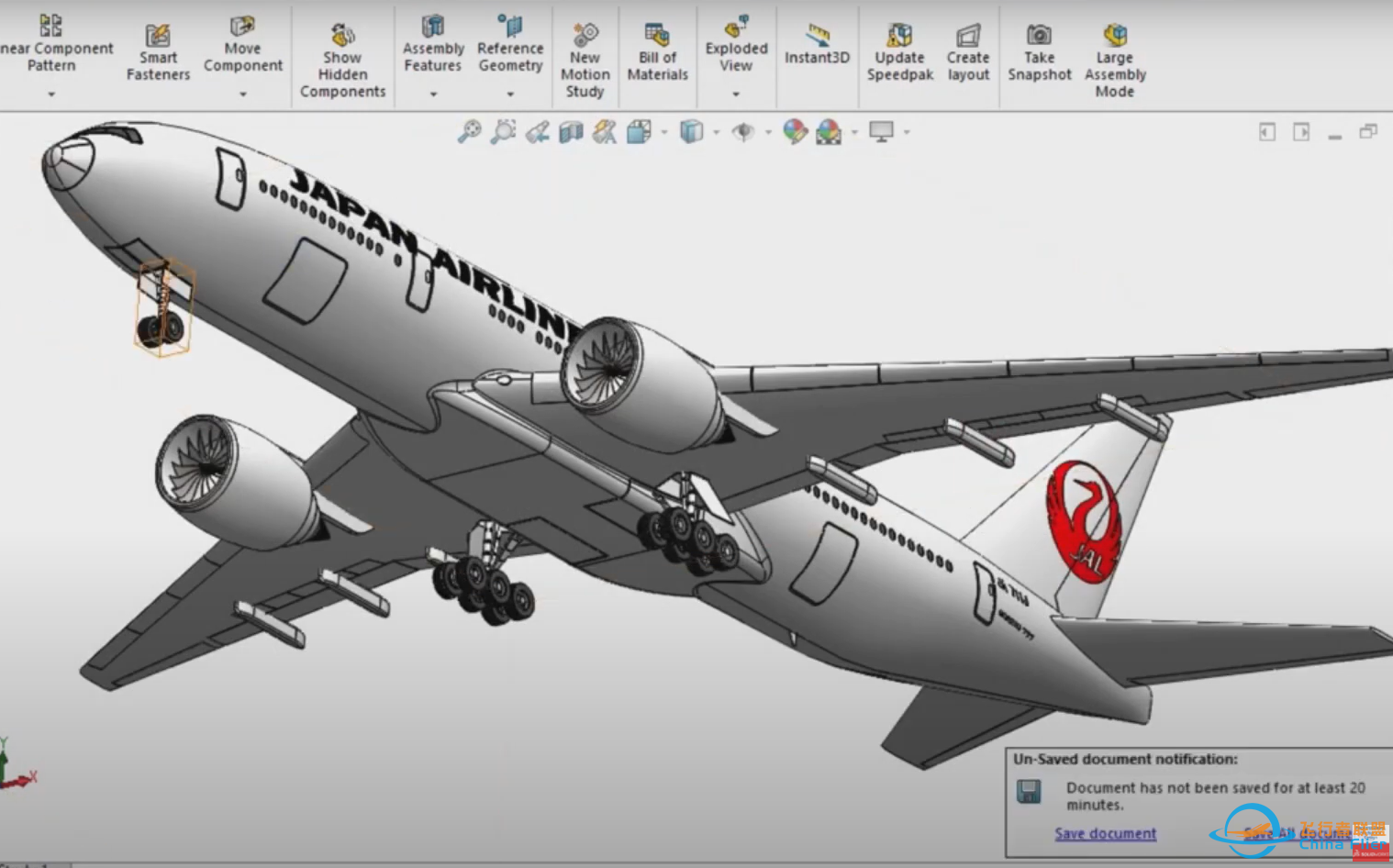Click the View Orientation cube icon

click(639, 132)
